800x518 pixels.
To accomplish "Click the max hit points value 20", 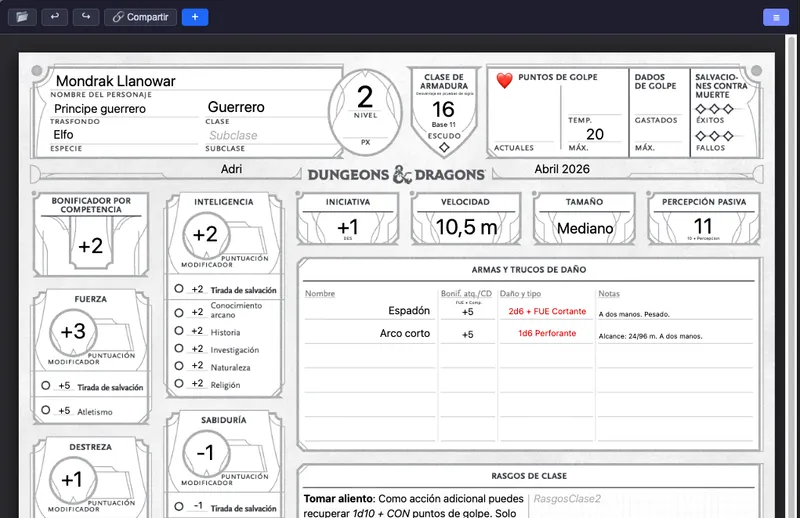I will [594, 134].
